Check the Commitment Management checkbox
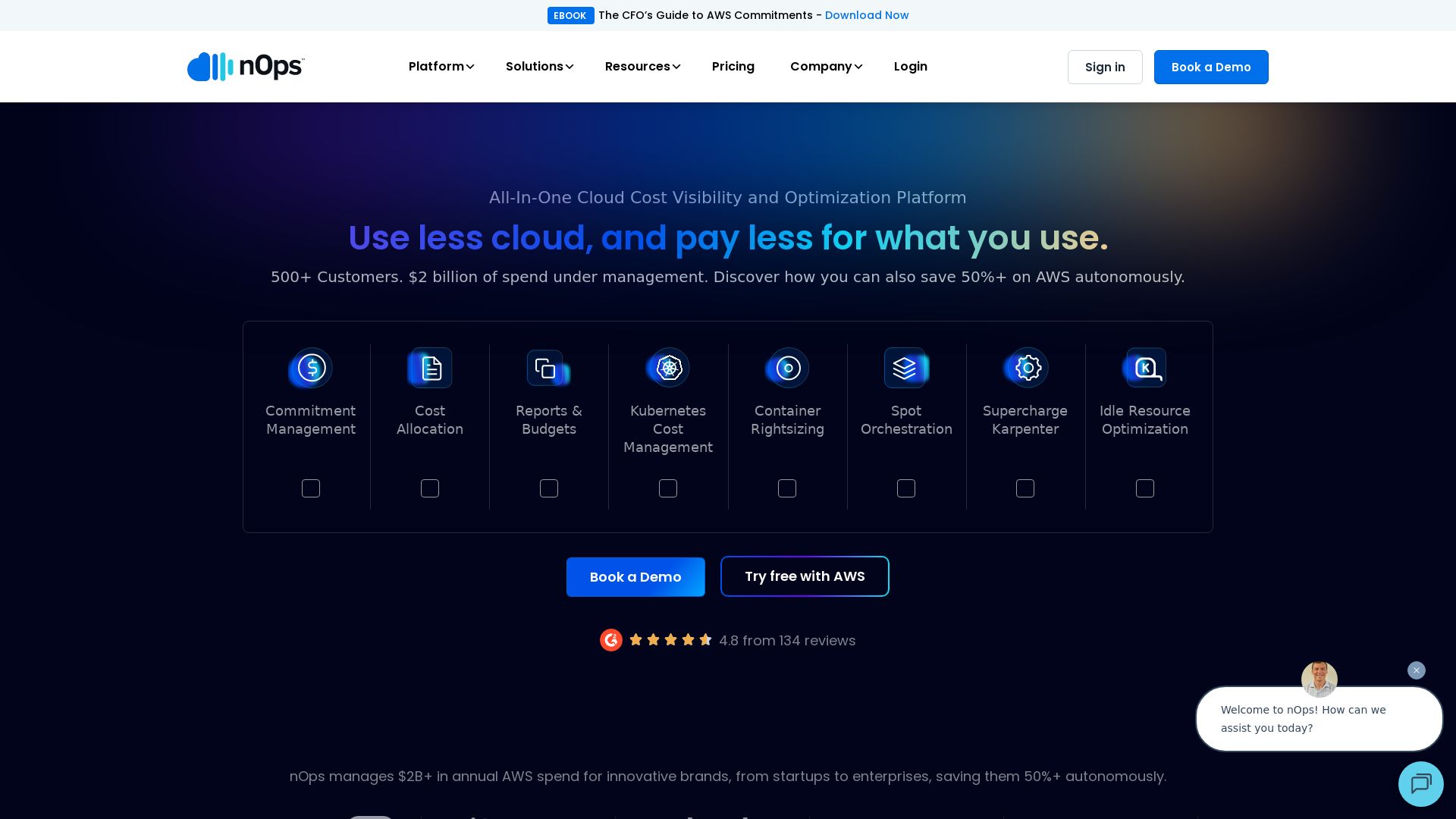The width and height of the screenshot is (1456, 819). tap(311, 488)
